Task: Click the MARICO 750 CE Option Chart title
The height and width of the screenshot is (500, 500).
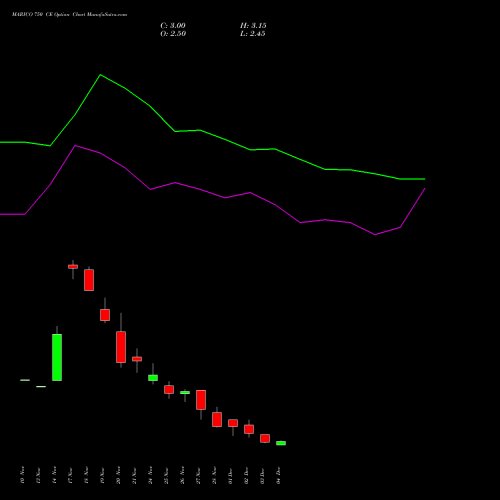Action: pos(69,15)
